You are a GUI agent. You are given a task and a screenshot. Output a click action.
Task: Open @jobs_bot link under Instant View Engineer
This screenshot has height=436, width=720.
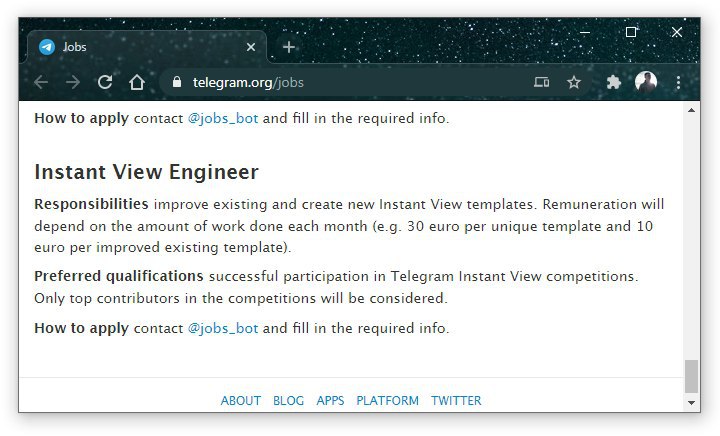223,329
